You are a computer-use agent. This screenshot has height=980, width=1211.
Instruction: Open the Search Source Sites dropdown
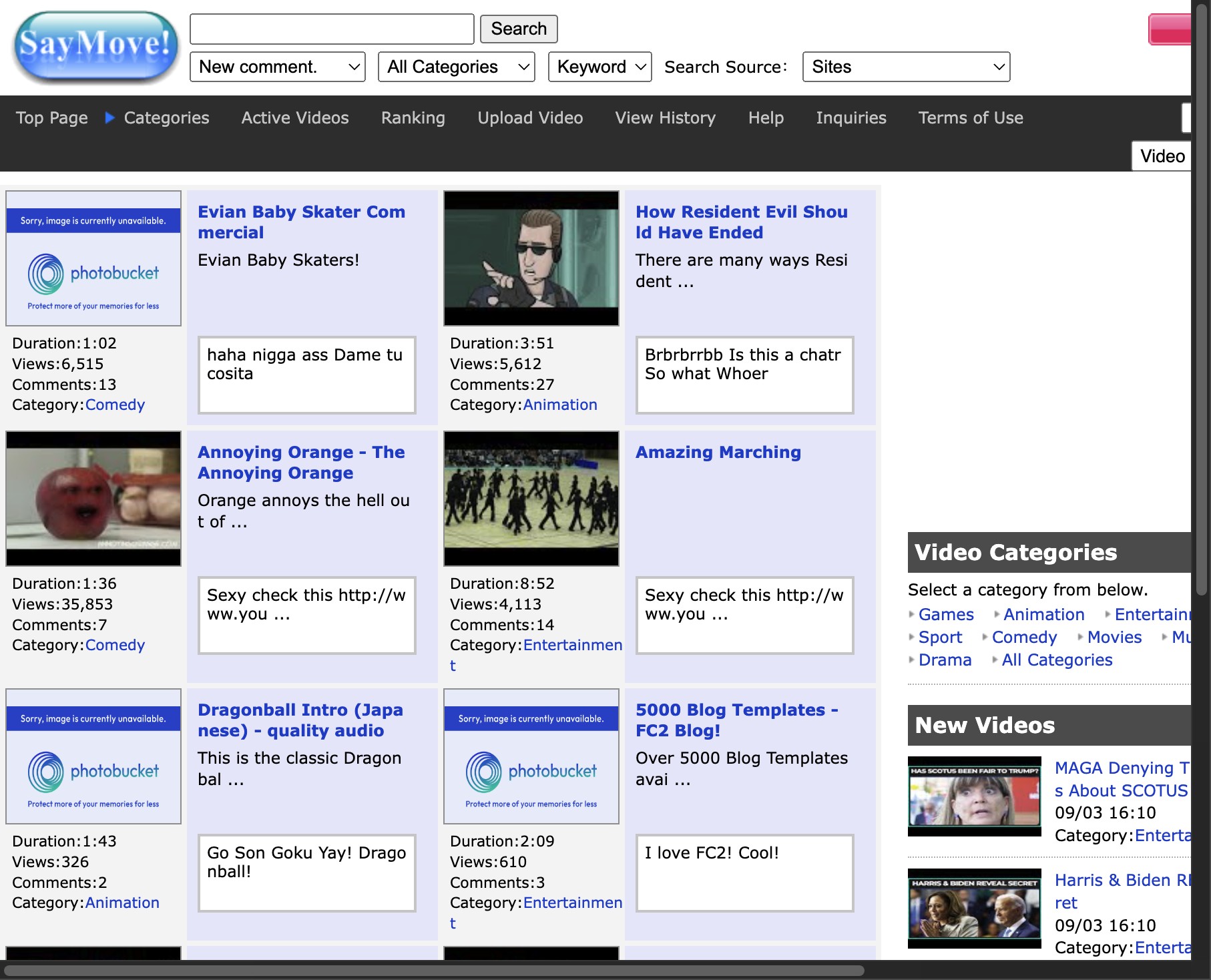(x=905, y=67)
